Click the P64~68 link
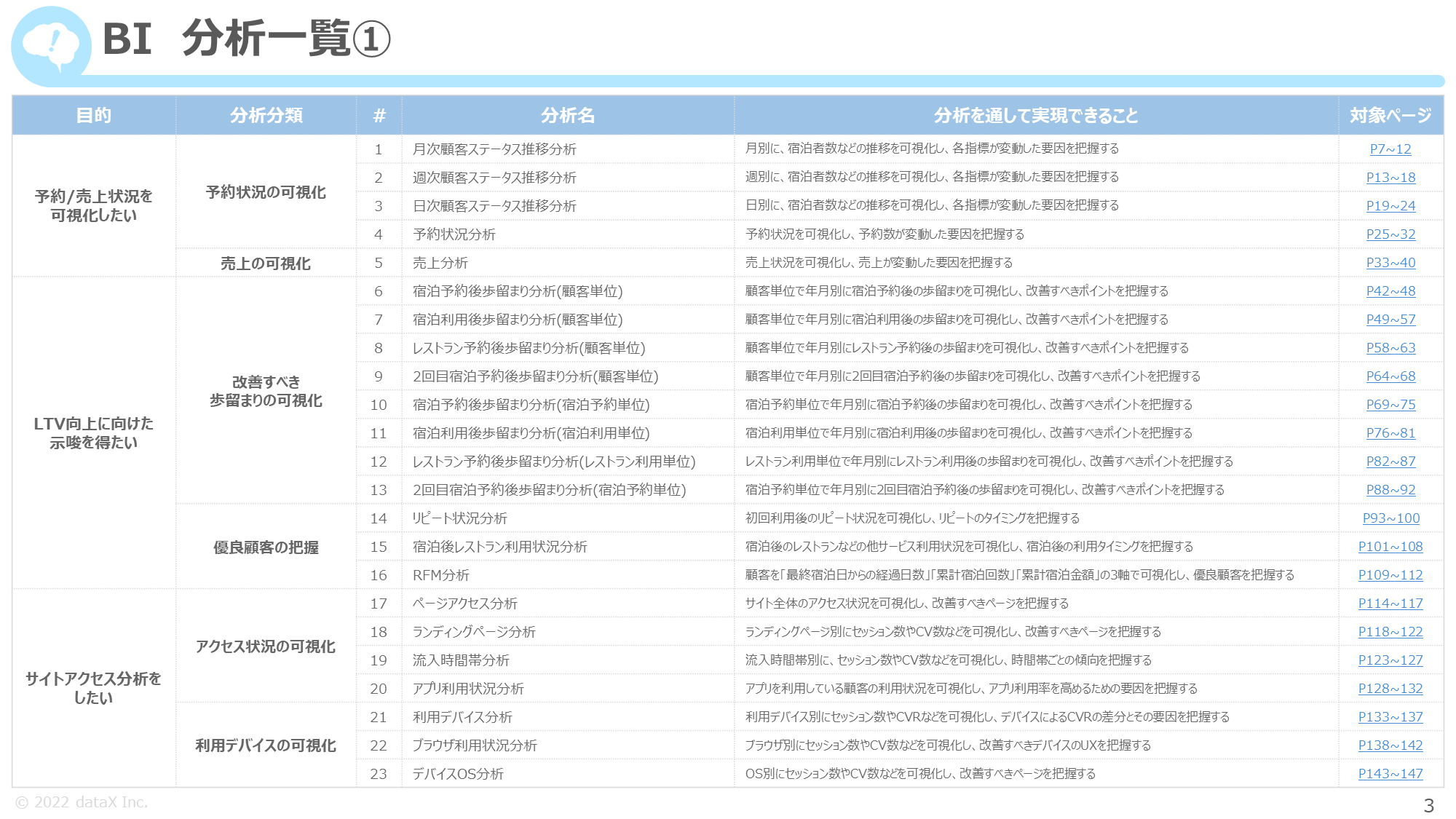1456x819 pixels. (1390, 376)
